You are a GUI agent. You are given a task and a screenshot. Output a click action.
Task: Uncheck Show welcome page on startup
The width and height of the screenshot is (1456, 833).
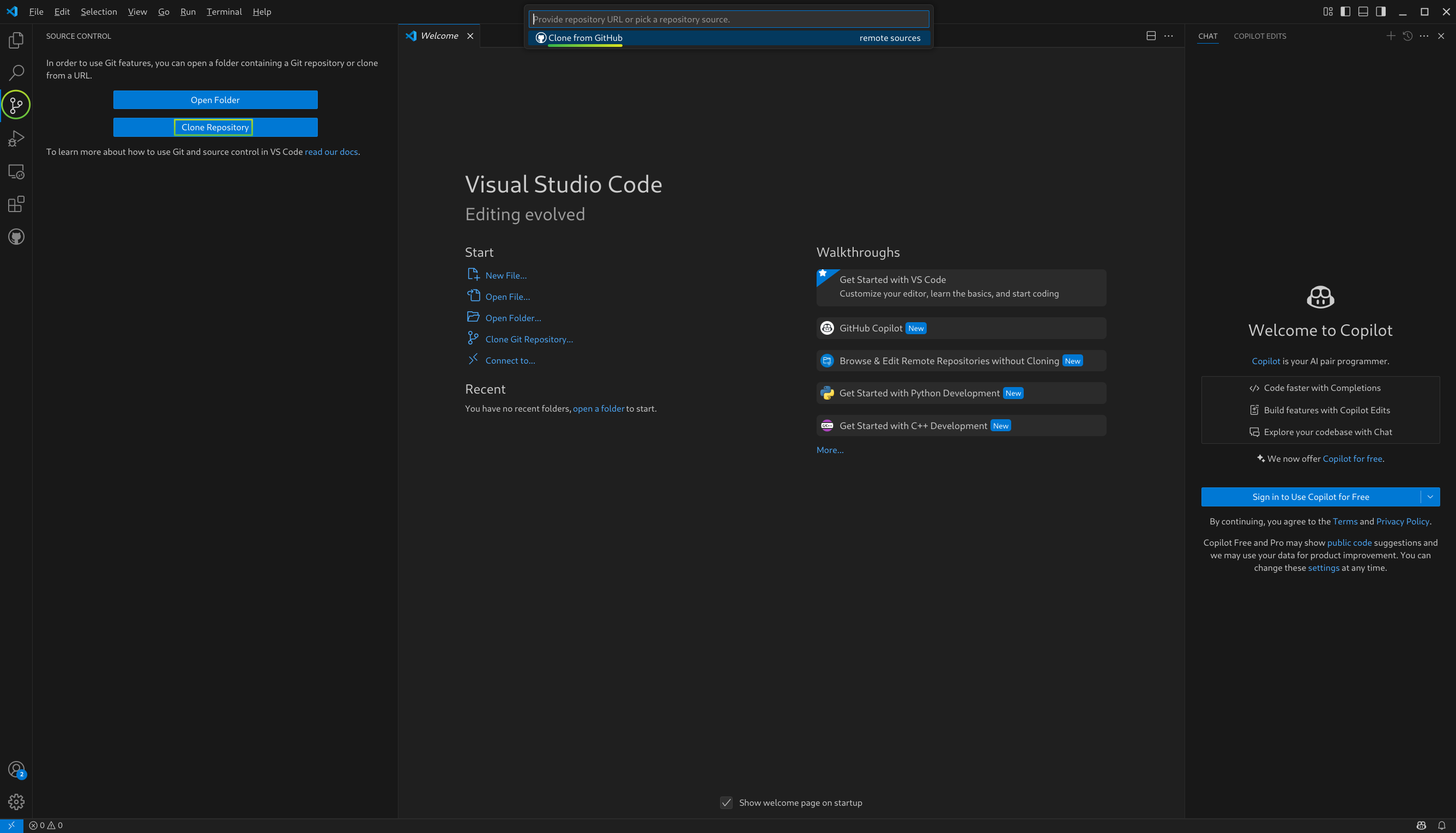click(x=726, y=802)
